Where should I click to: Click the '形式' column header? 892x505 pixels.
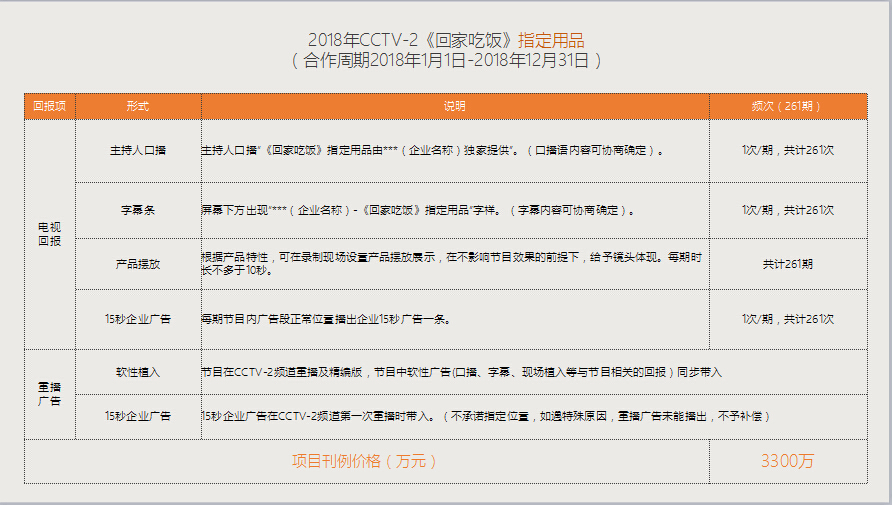138,106
